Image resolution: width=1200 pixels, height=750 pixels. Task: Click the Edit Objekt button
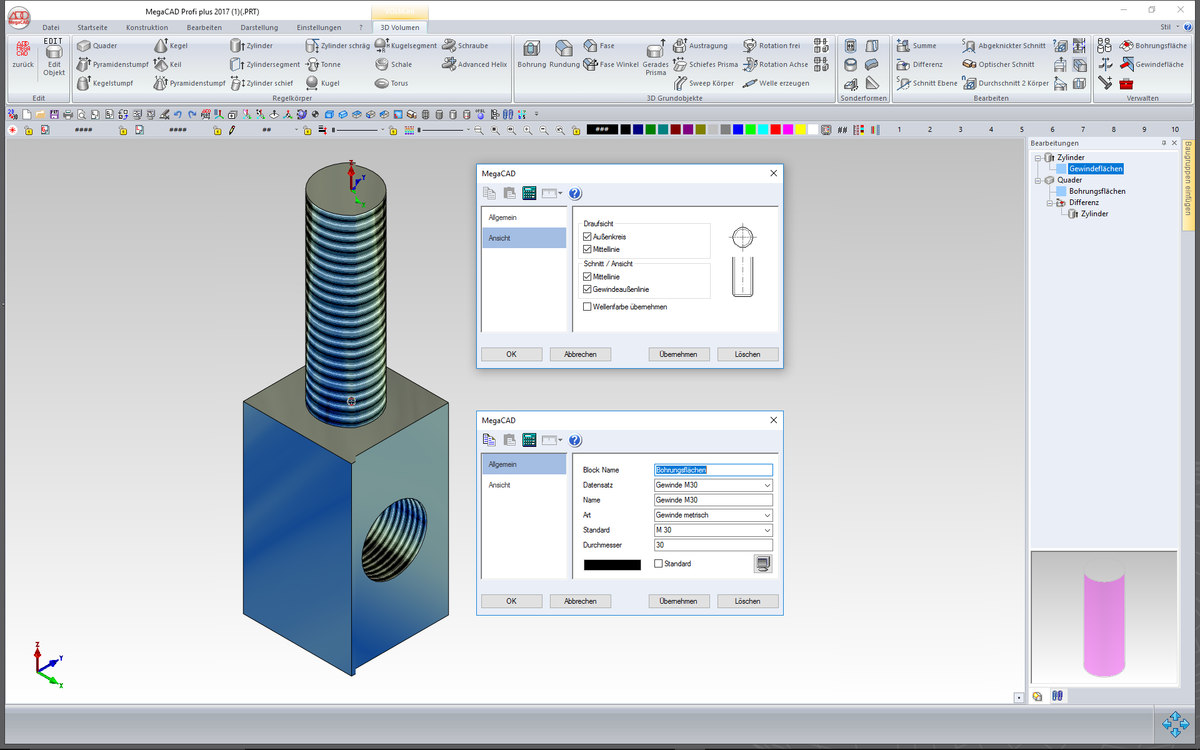point(53,58)
